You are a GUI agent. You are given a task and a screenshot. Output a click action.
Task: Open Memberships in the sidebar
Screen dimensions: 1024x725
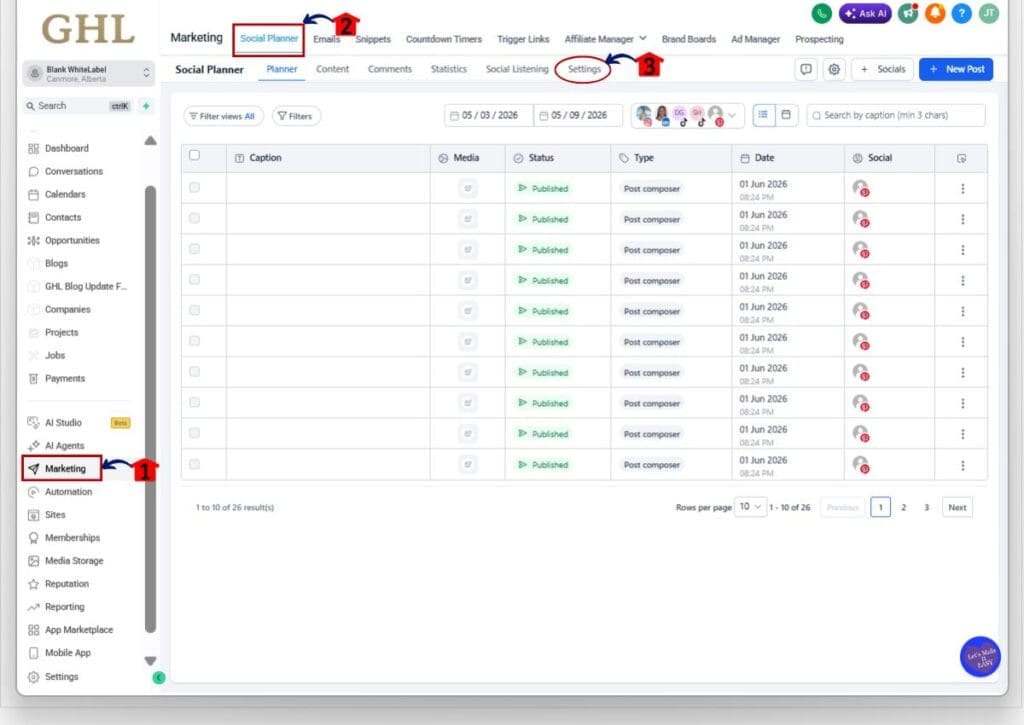click(x=72, y=538)
